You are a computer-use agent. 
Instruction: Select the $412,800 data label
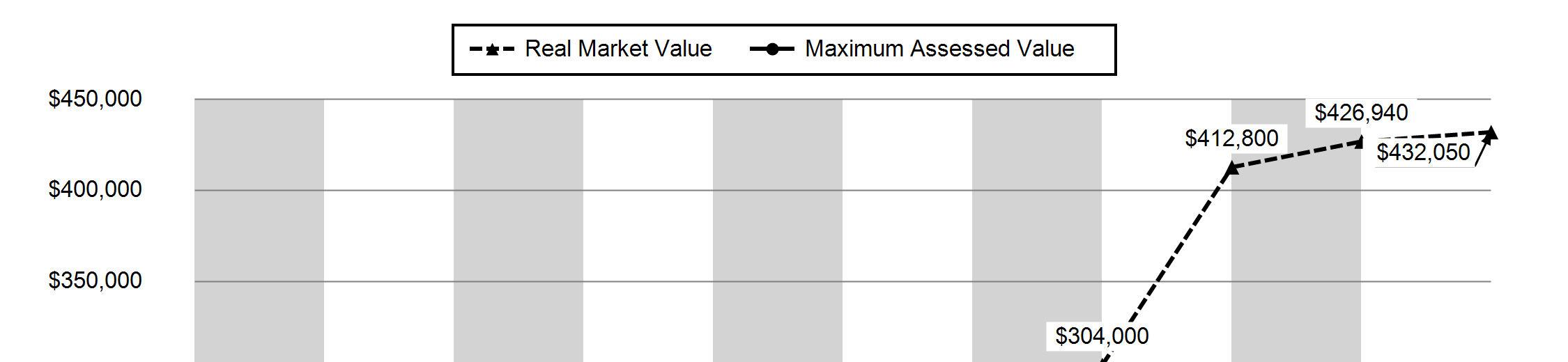pyautogui.click(x=1232, y=139)
